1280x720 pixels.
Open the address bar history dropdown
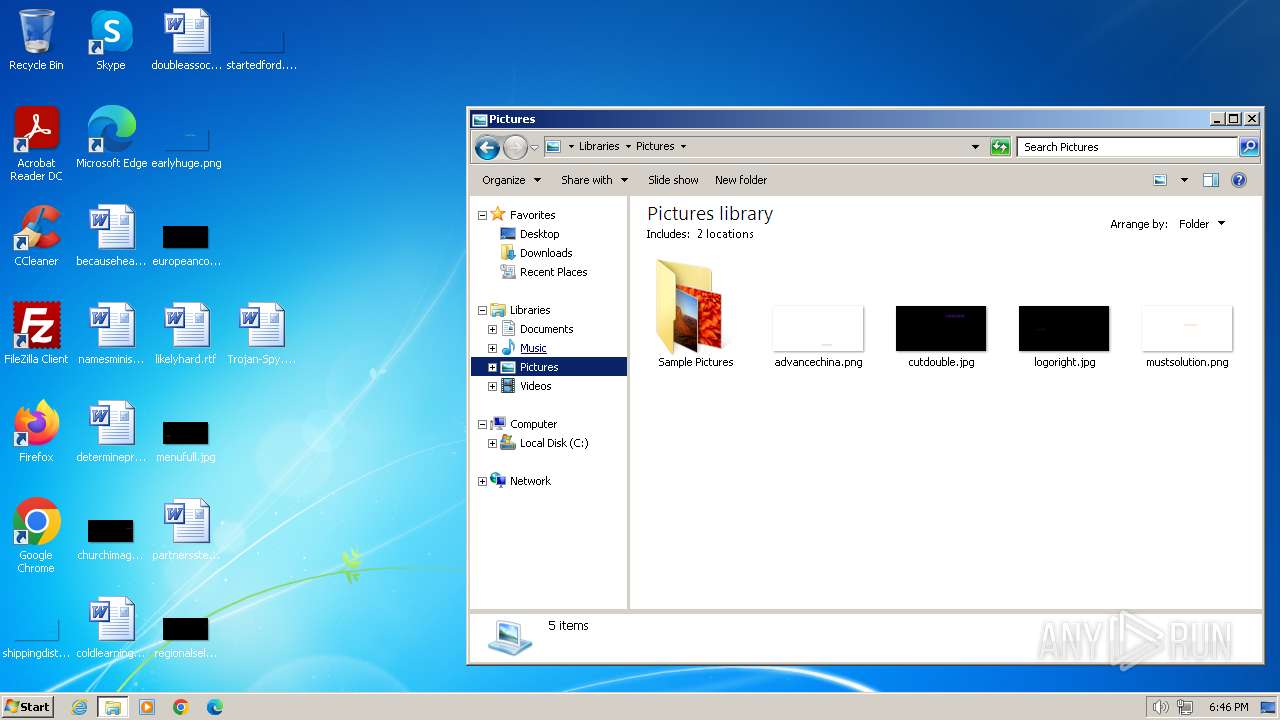point(975,147)
